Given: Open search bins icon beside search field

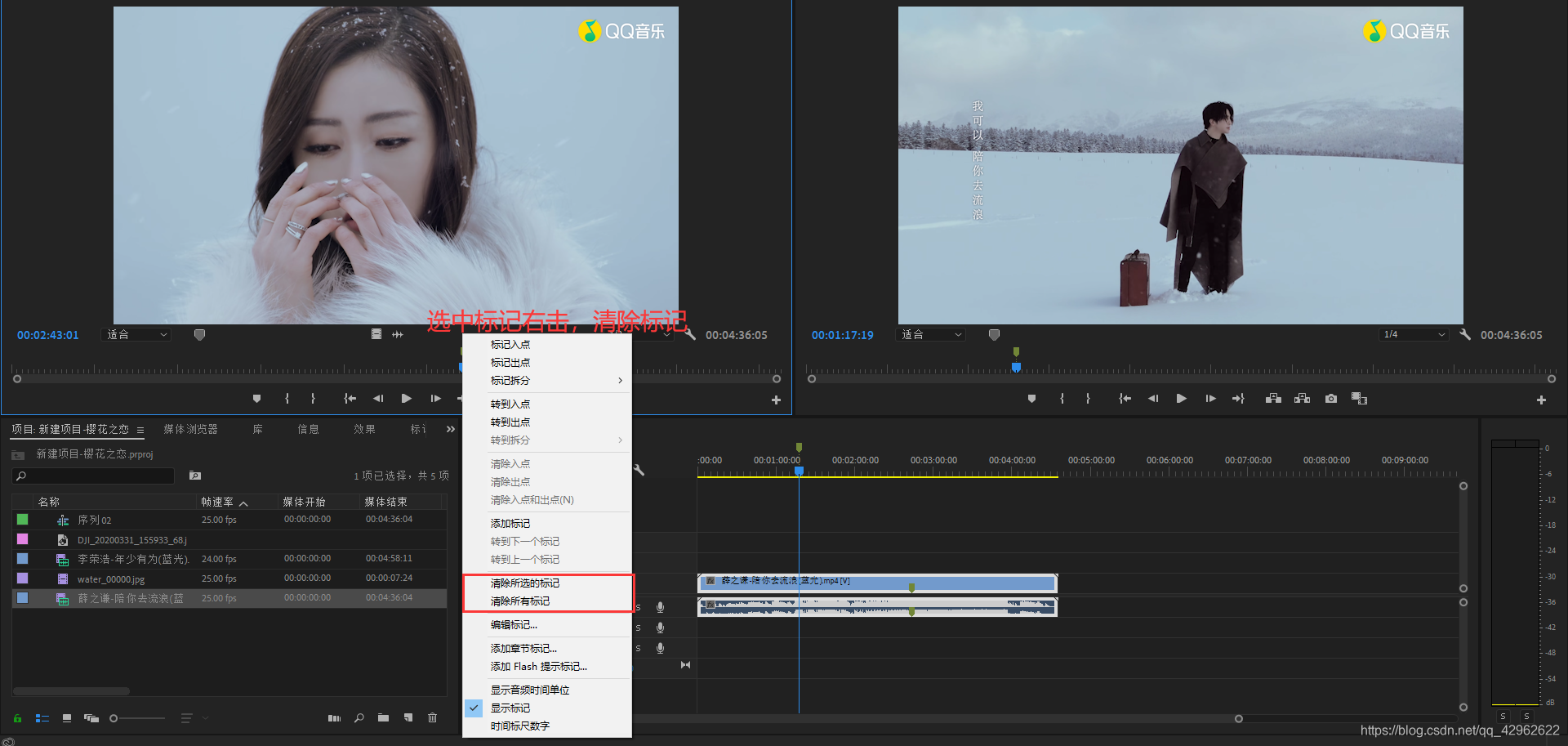Looking at the screenshot, I should 194,476.
